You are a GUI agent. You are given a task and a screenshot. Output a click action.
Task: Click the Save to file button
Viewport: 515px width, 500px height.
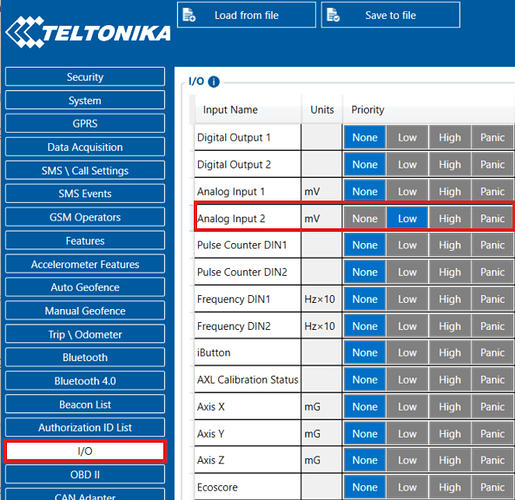391,15
